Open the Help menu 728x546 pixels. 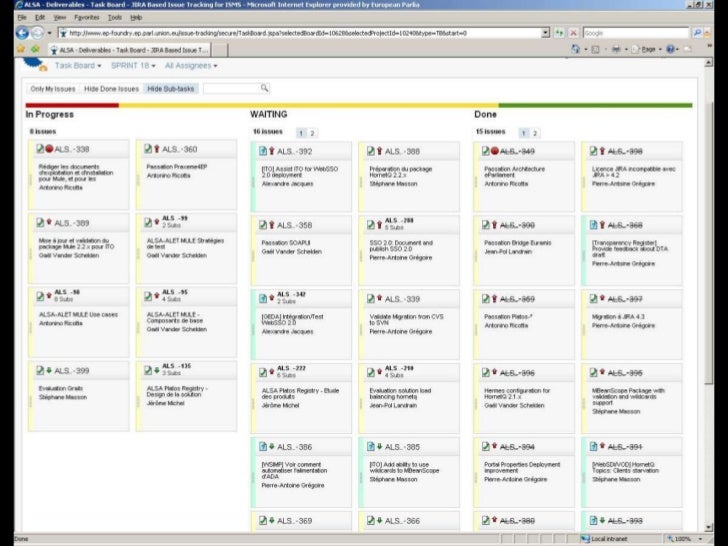pos(136,17)
